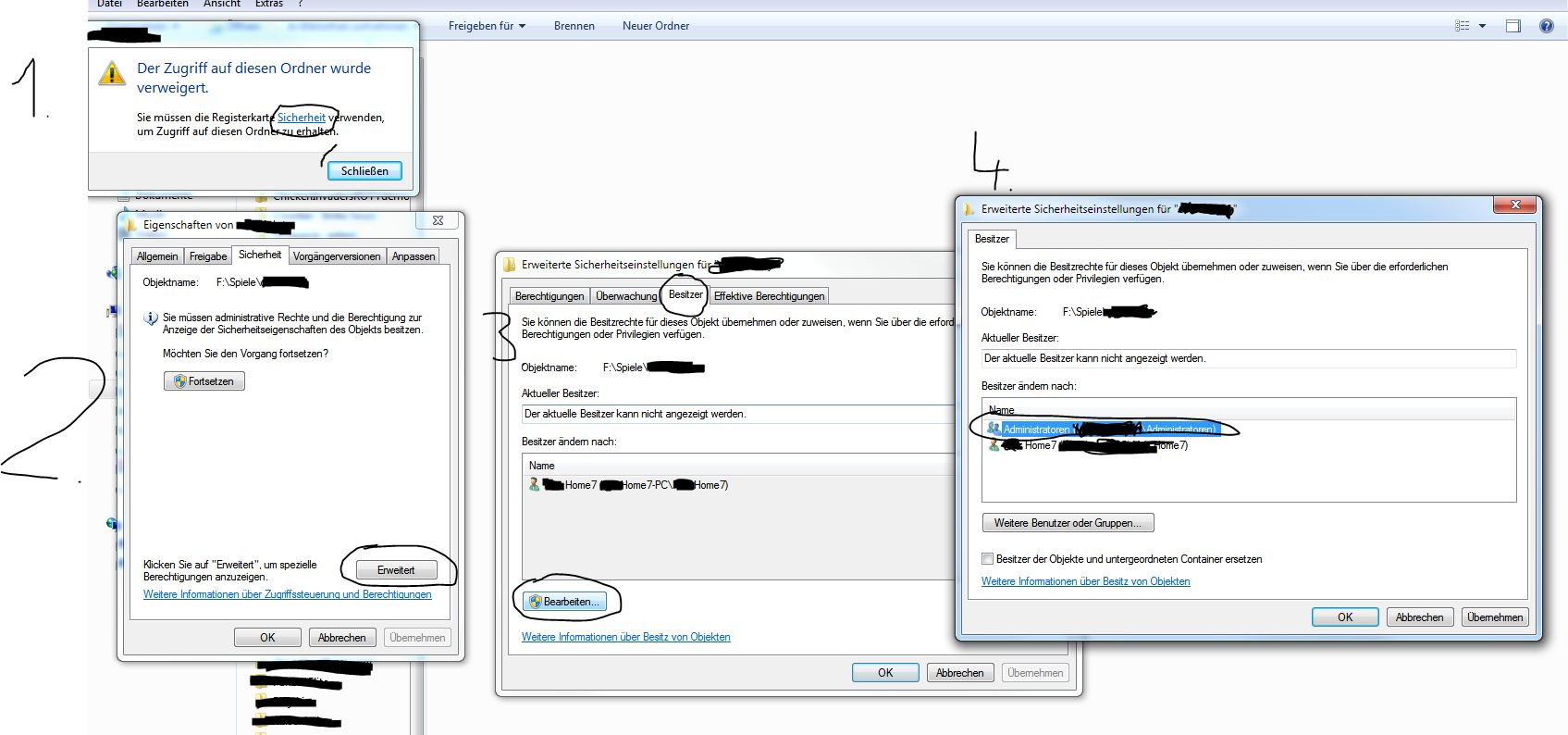This screenshot has width=1568, height=735.
Task: Open the Anpassen tab in Eigenschaften
Action: [414, 256]
